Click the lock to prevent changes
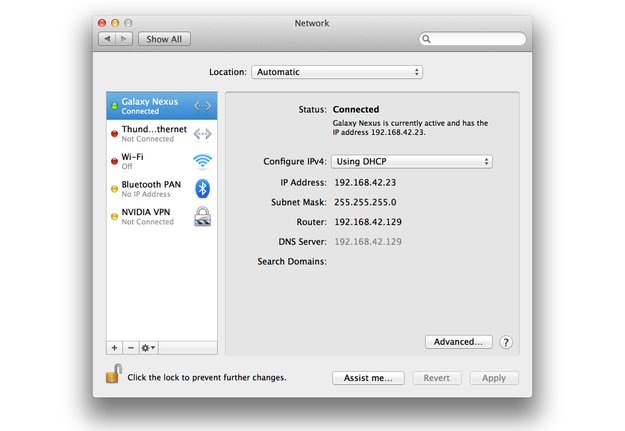Screen dimensions: 625x431 (114, 374)
